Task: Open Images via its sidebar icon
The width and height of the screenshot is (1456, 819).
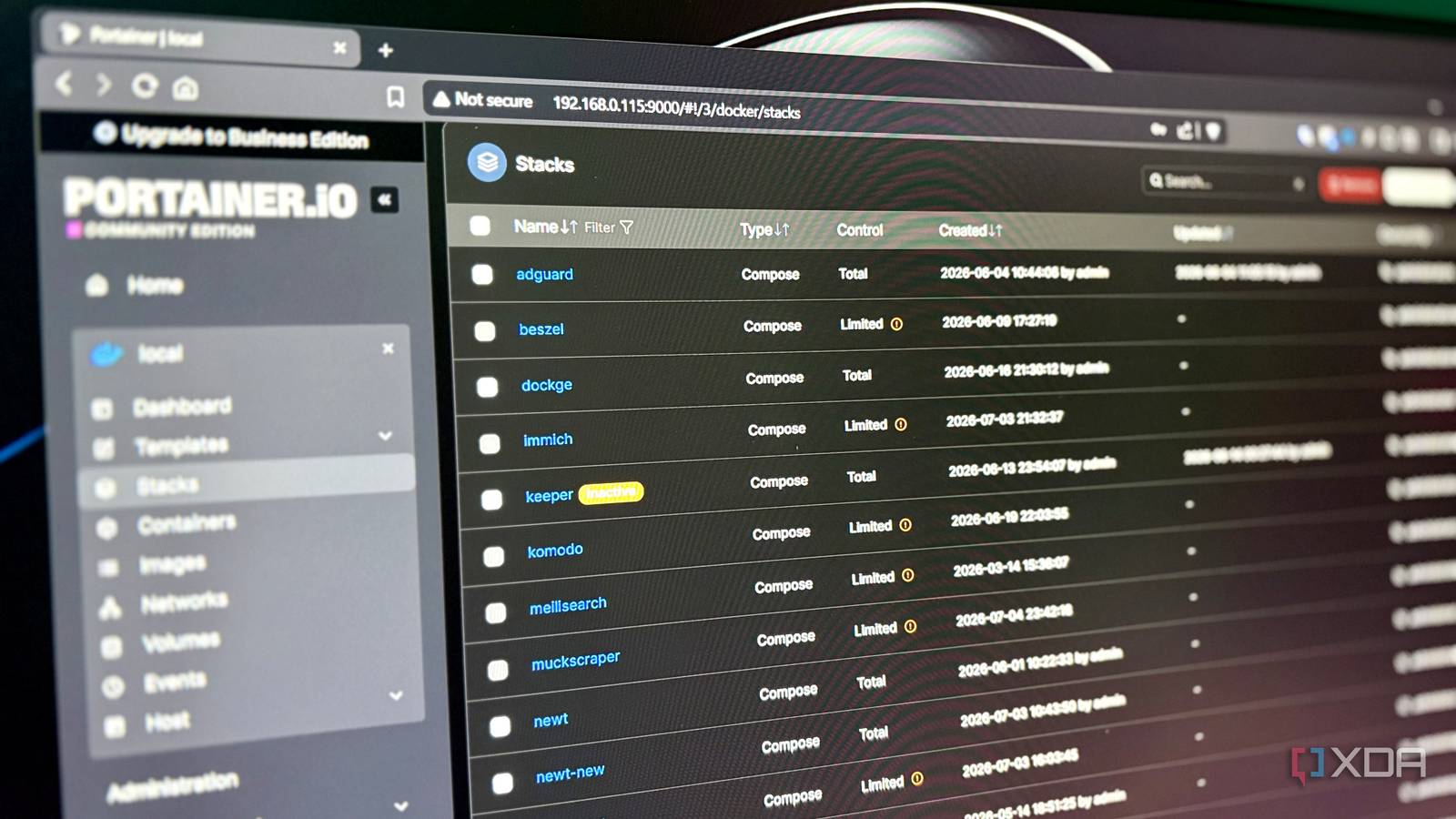Action: click(x=108, y=568)
